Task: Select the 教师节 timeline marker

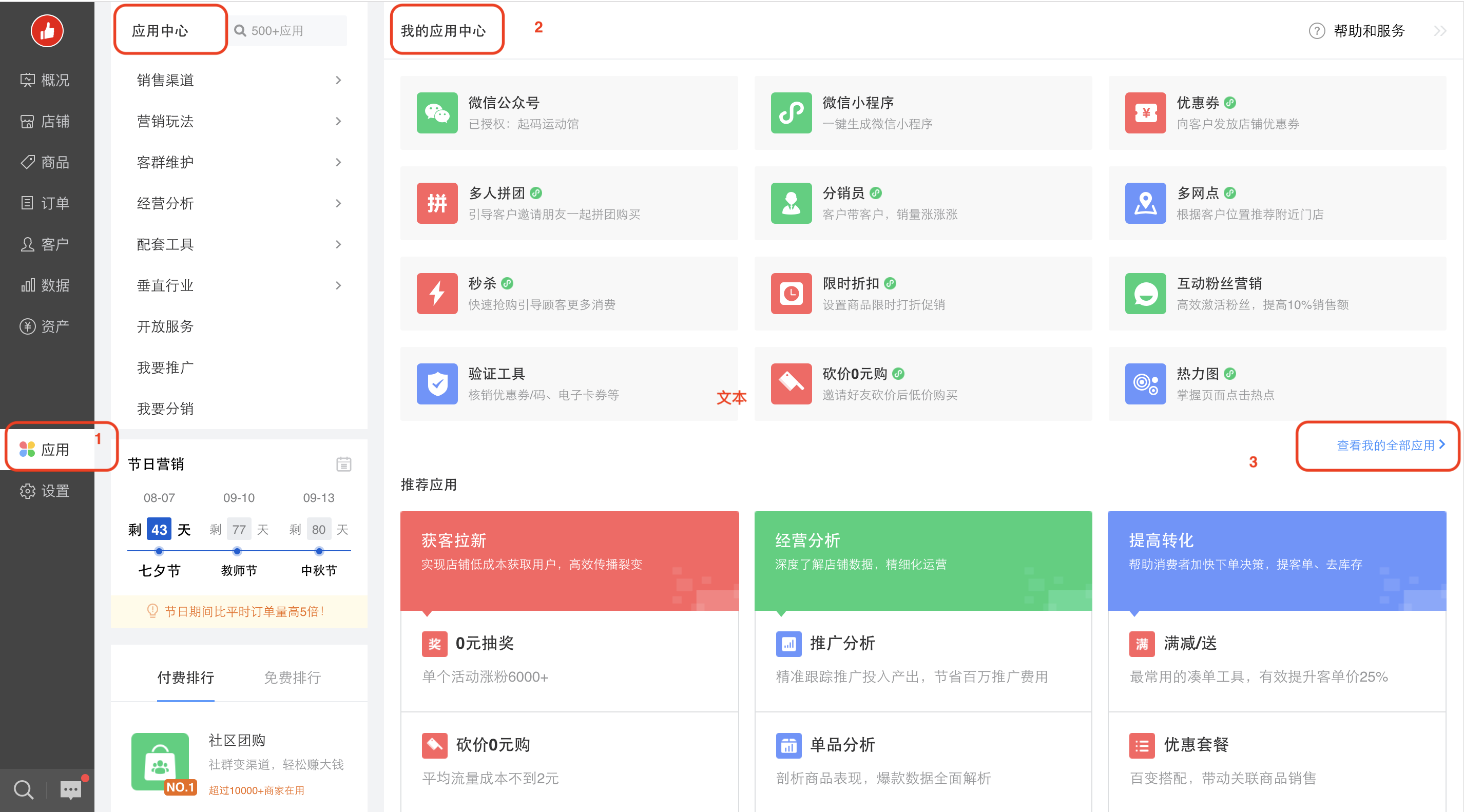Action: click(x=238, y=551)
